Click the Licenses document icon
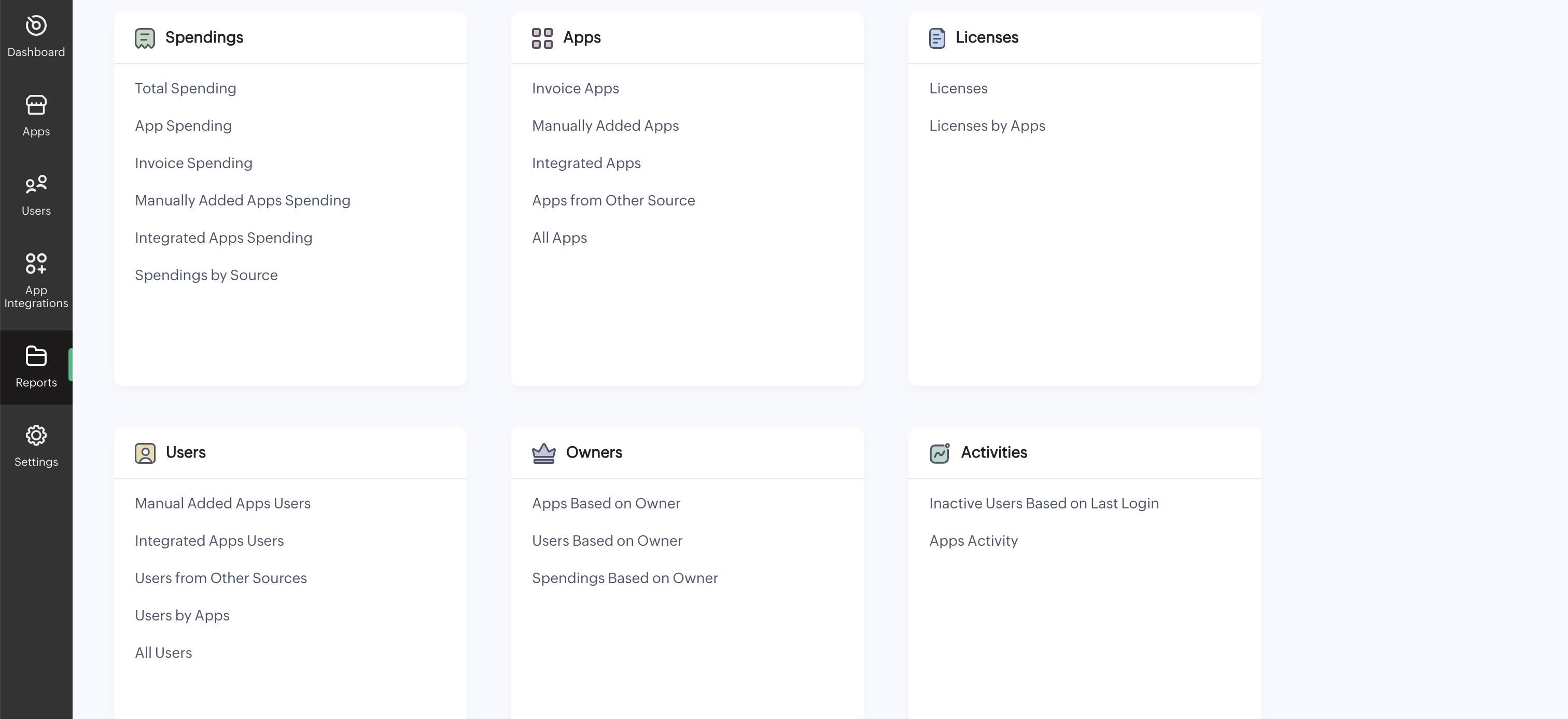1568x719 pixels. (x=937, y=38)
